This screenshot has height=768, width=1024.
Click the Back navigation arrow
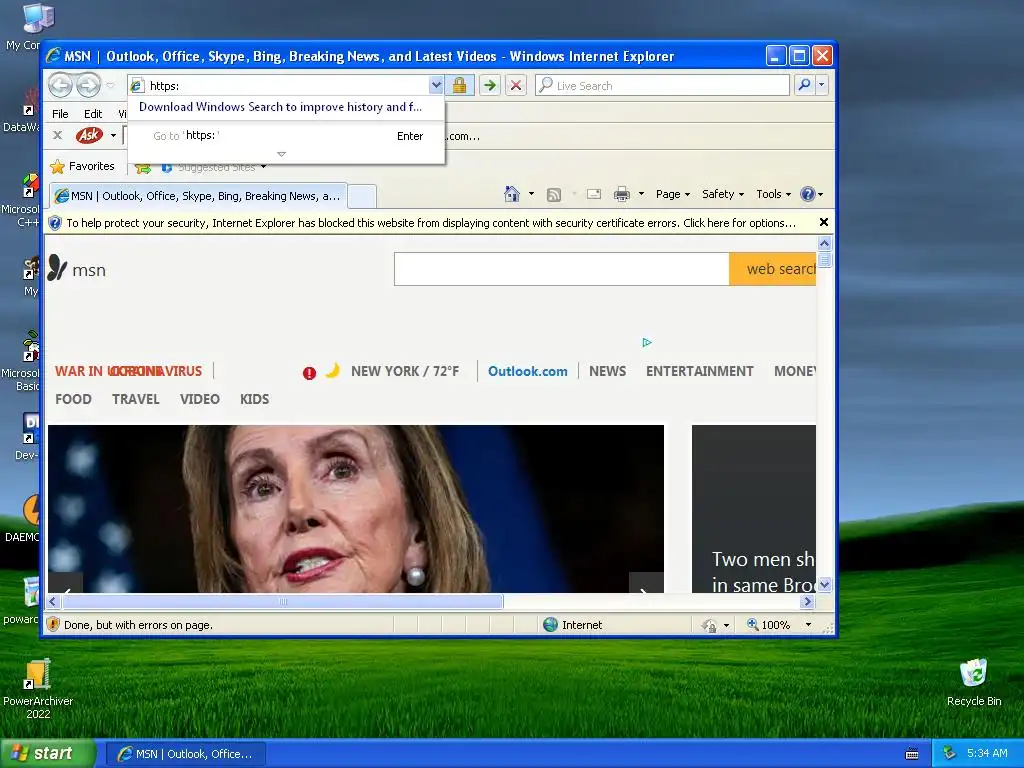pyautogui.click(x=60, y=85)
